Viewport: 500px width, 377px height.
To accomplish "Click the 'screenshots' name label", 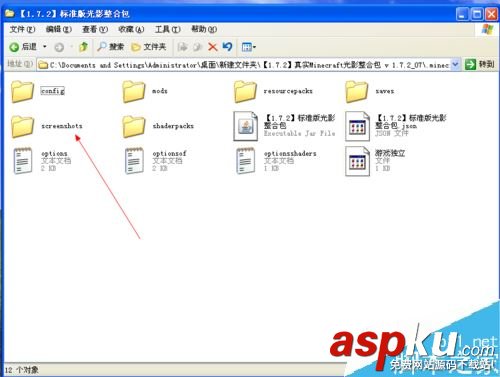I will click(62, 126).
